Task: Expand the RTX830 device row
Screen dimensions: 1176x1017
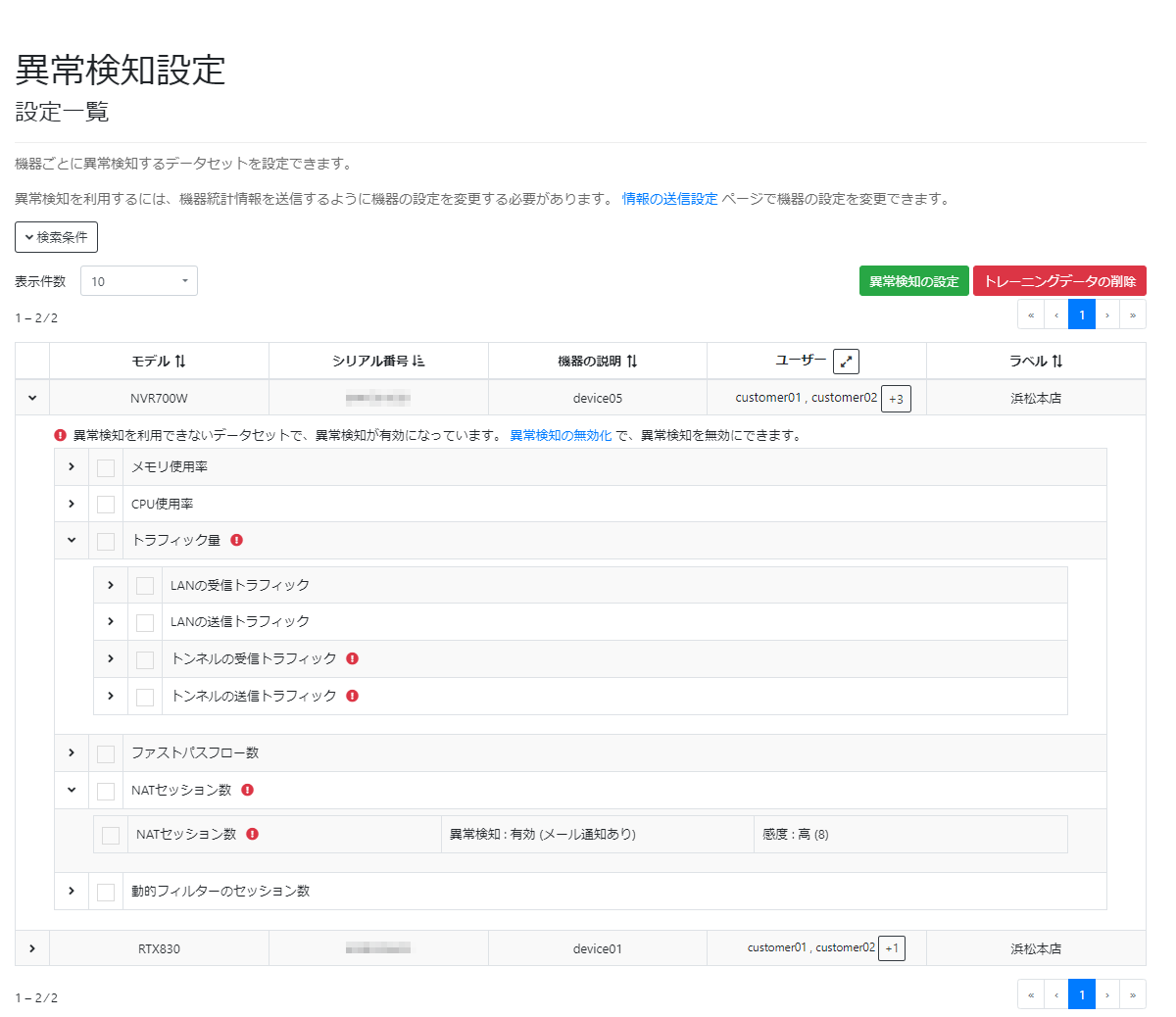Action: [31, 947]
